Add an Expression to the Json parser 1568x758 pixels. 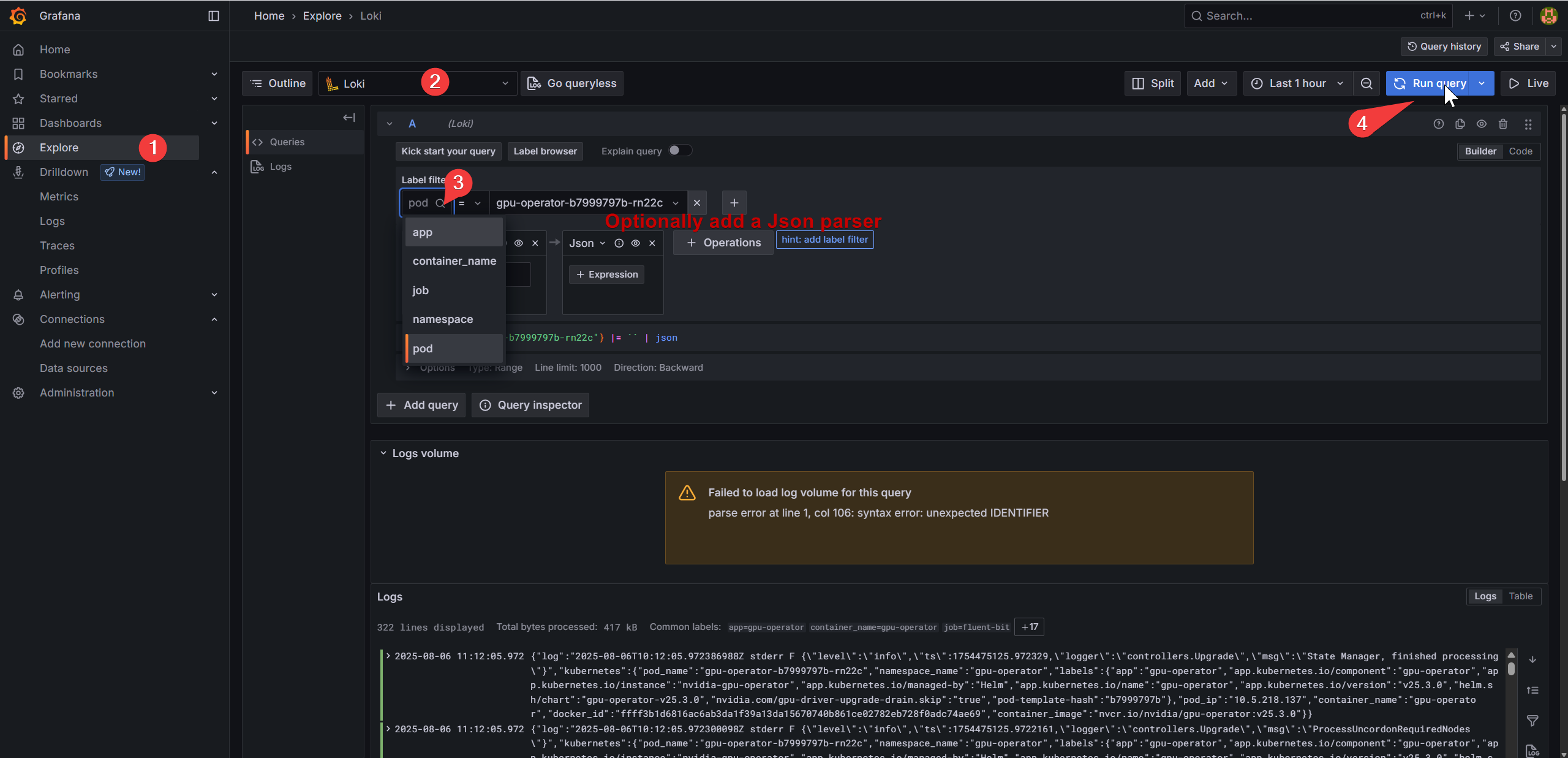(x=606, y=275)
